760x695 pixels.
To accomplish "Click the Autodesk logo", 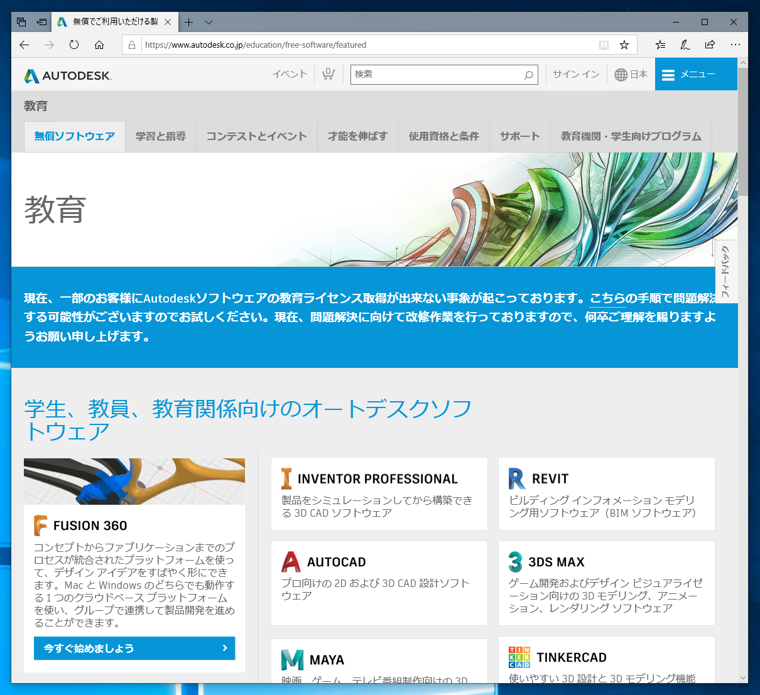I will coord(68,76).
